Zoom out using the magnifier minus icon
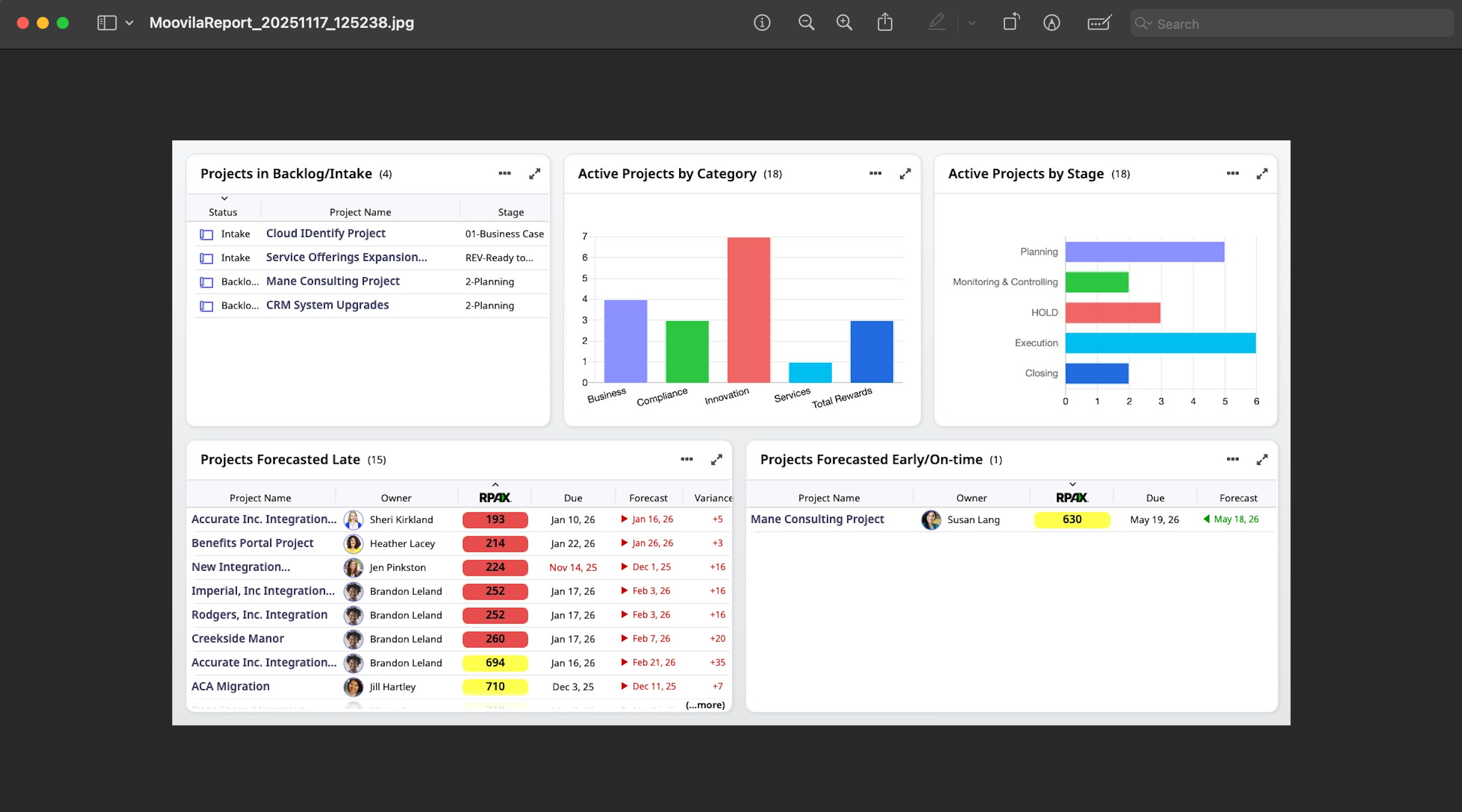The image size is (1462, 812). [x=806, y=23]
